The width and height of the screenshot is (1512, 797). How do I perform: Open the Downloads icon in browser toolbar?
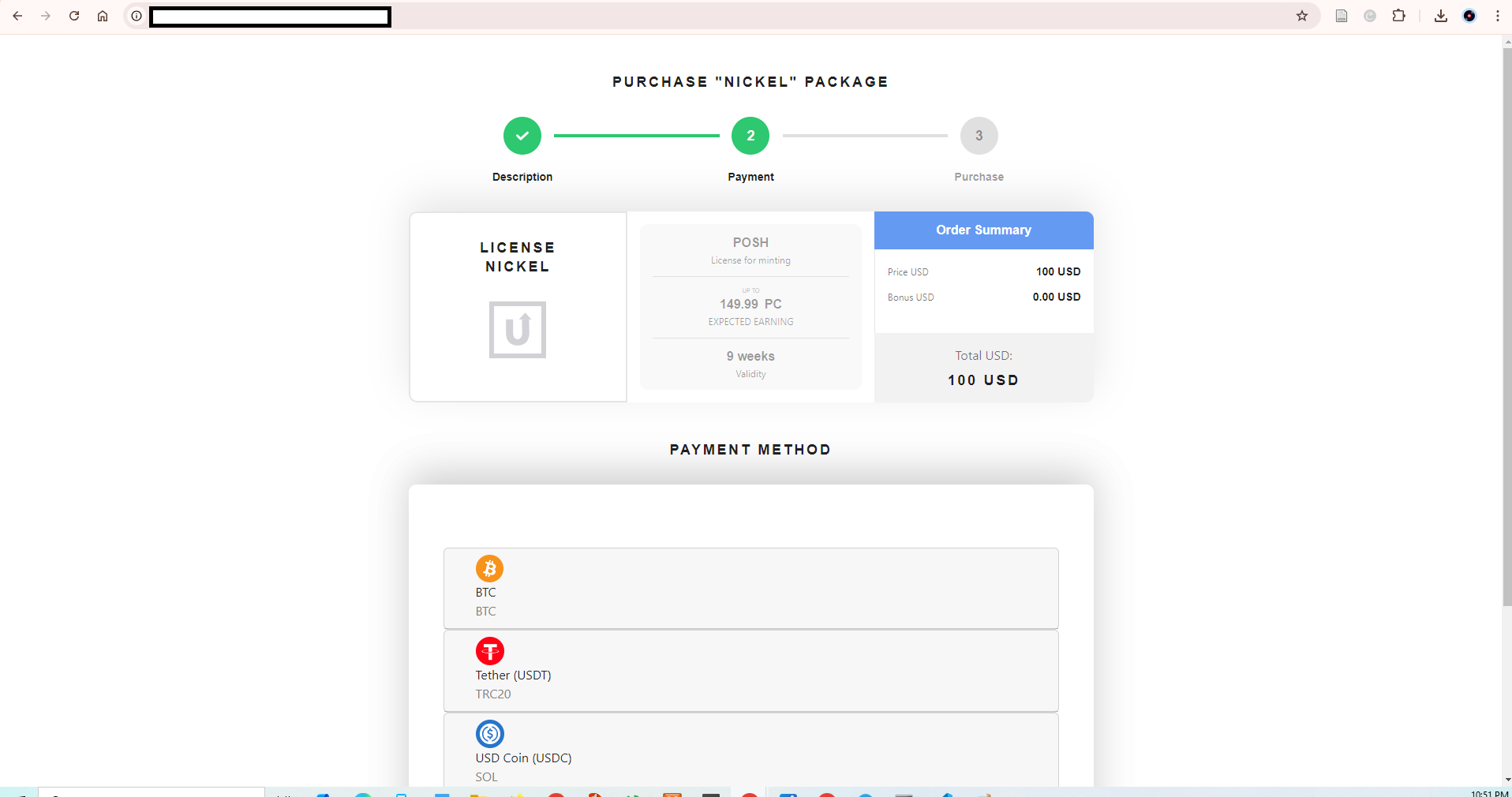click(1441, 16)
